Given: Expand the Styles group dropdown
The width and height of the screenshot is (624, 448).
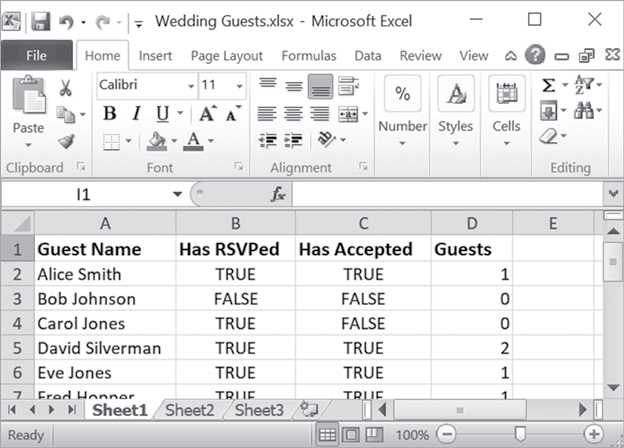Looking at the screenshot, I should 456,143.
